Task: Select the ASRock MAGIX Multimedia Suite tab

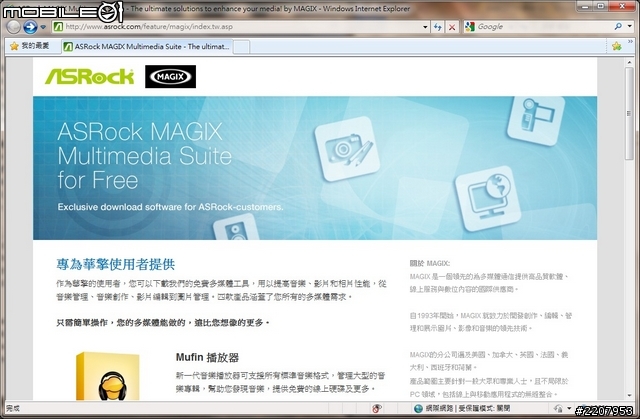Action: [x=147, y=47]
